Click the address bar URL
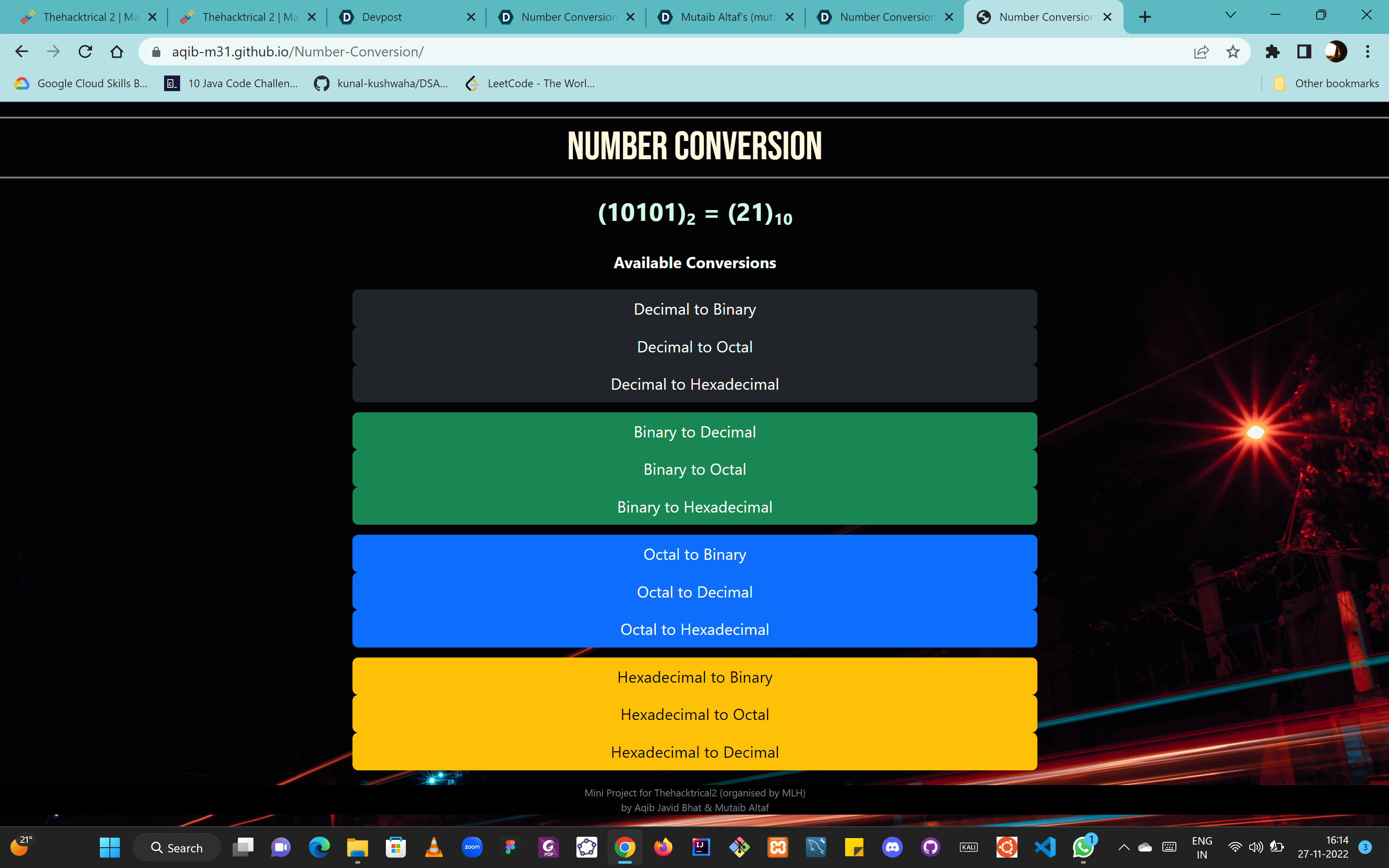The width and height of the screenshot is (1389, 868). pos(297,52)
